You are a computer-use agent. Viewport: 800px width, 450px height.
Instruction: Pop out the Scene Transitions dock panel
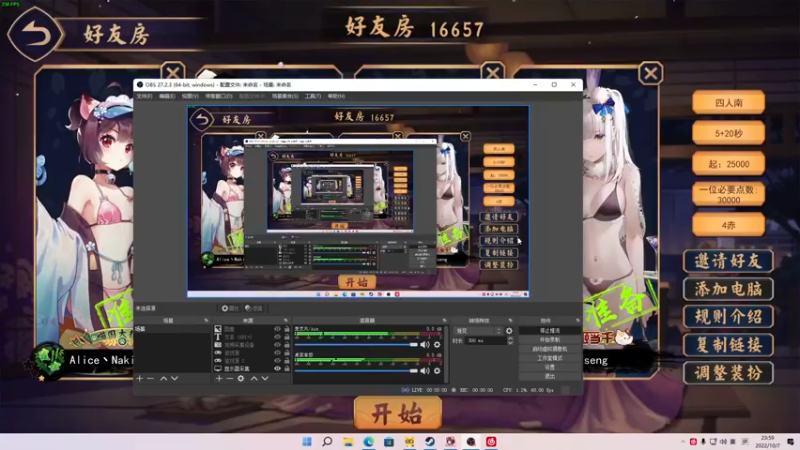pyautogui.click(x=510, y=320)
